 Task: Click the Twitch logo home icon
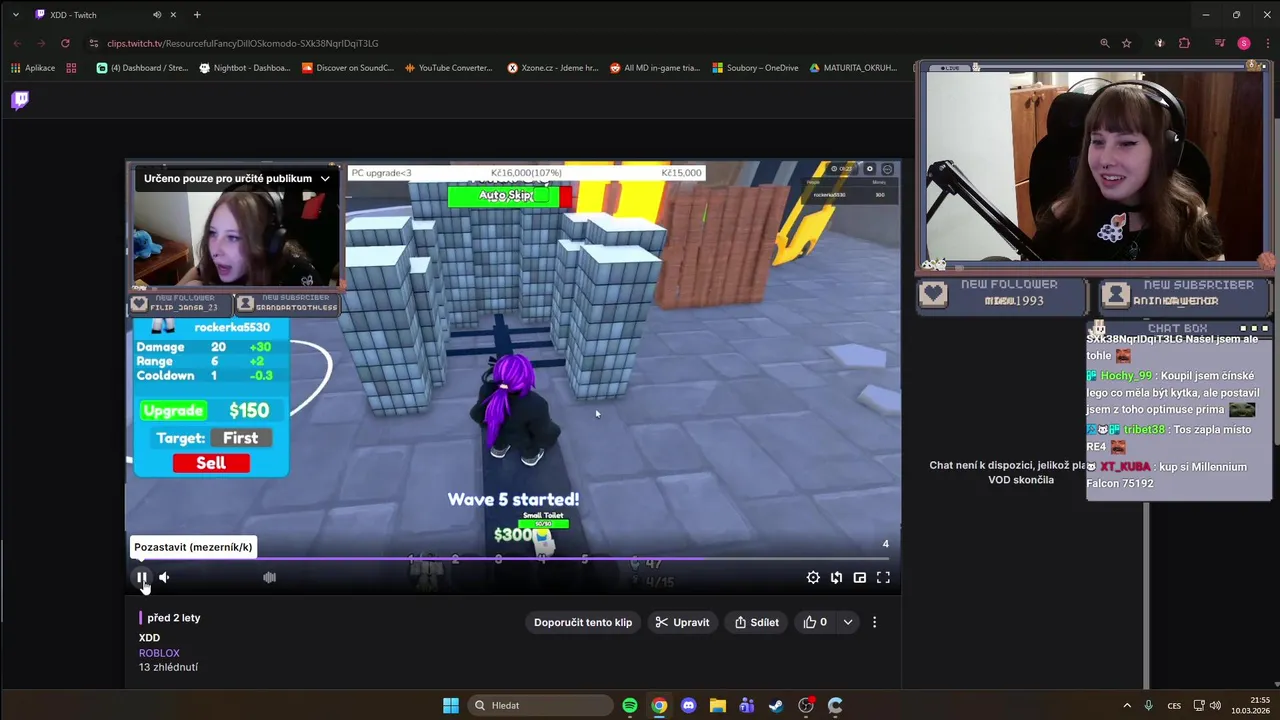pos(20,100)
